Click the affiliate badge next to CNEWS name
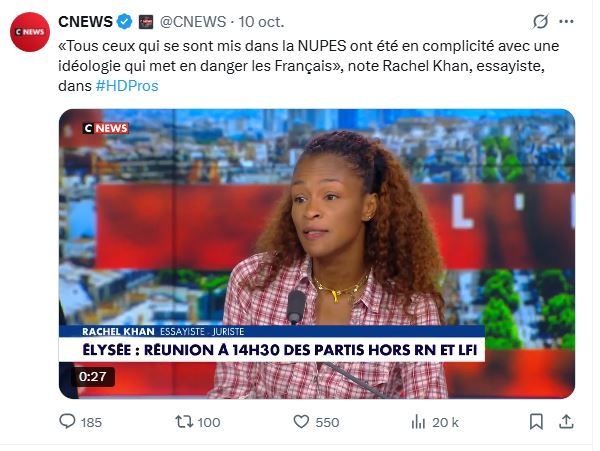This screenshot has height=451, width=600. click(x=146, y=22)
